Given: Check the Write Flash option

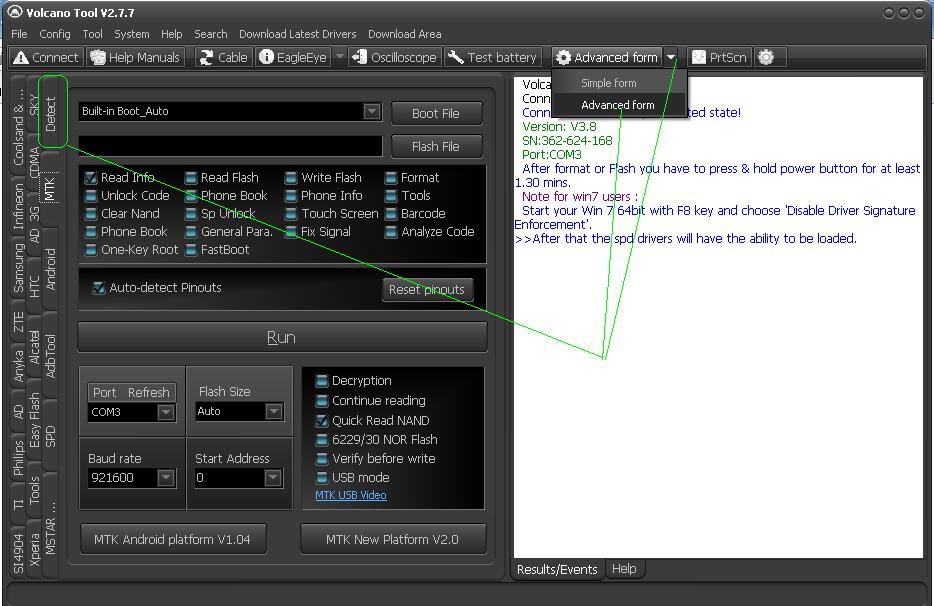Looking at the screenshot, I should (291, 178).
